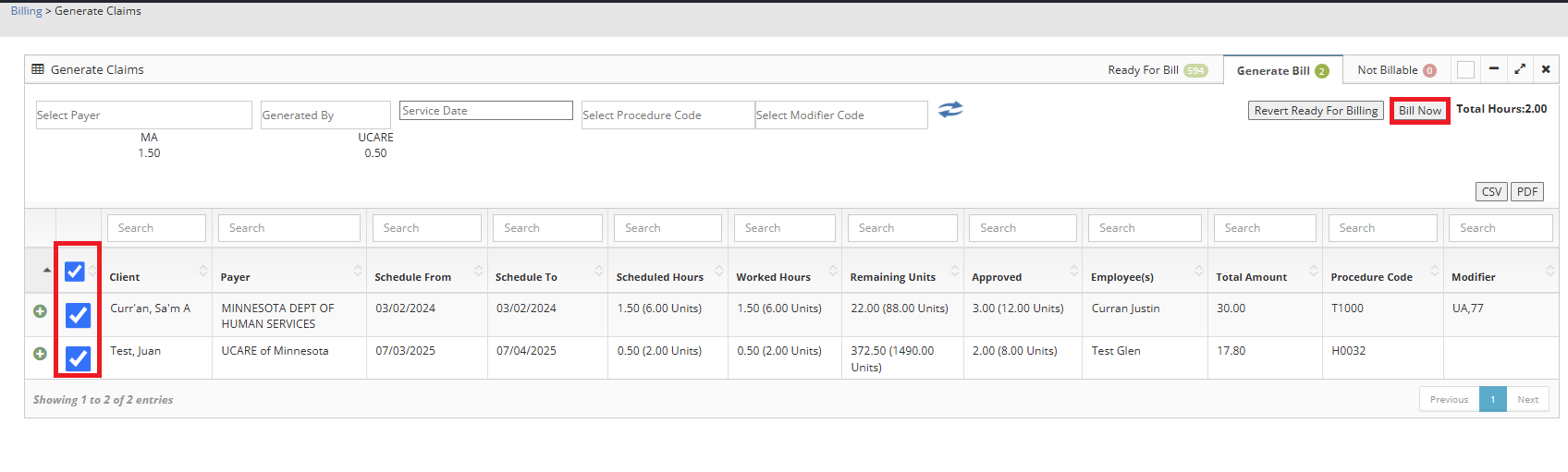Click the expand panel fullscreen icon
The image size is (1568, 472).
pos(1520,69)
